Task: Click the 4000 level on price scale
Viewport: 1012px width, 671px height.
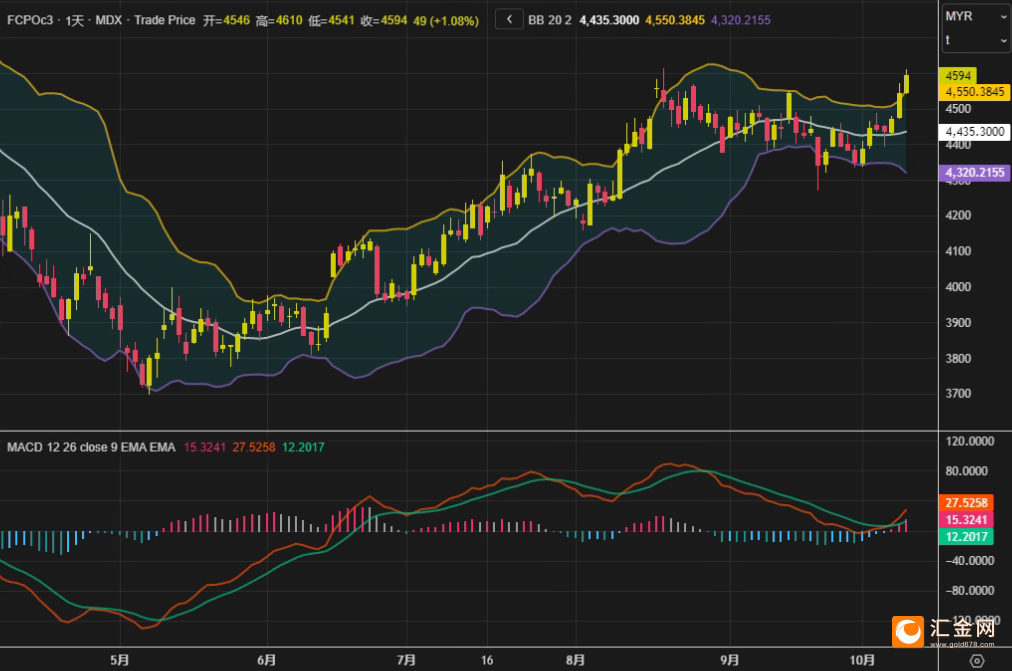Action: [958, 287]
